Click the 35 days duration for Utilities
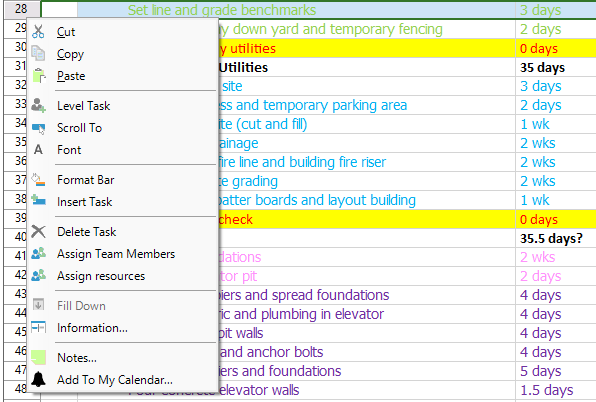Screen dimensions: 596x402 click(x=542, y=68)
